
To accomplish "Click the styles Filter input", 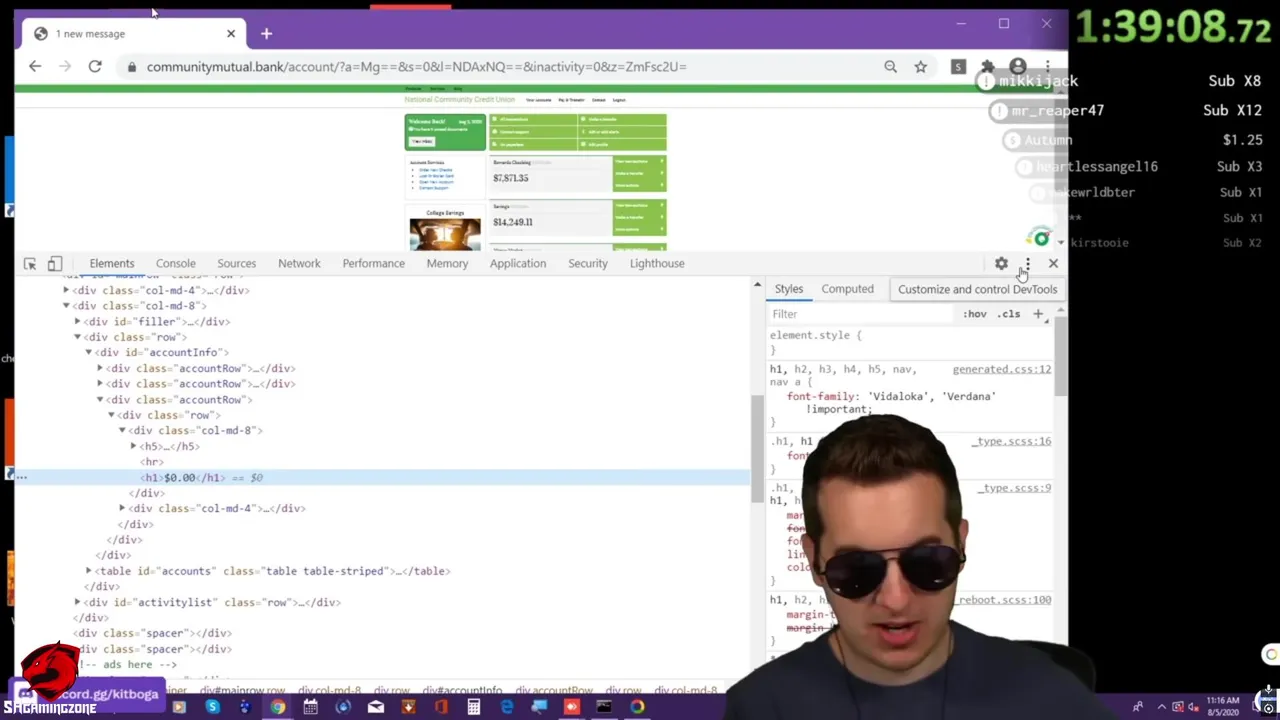I will pos(860,314).
